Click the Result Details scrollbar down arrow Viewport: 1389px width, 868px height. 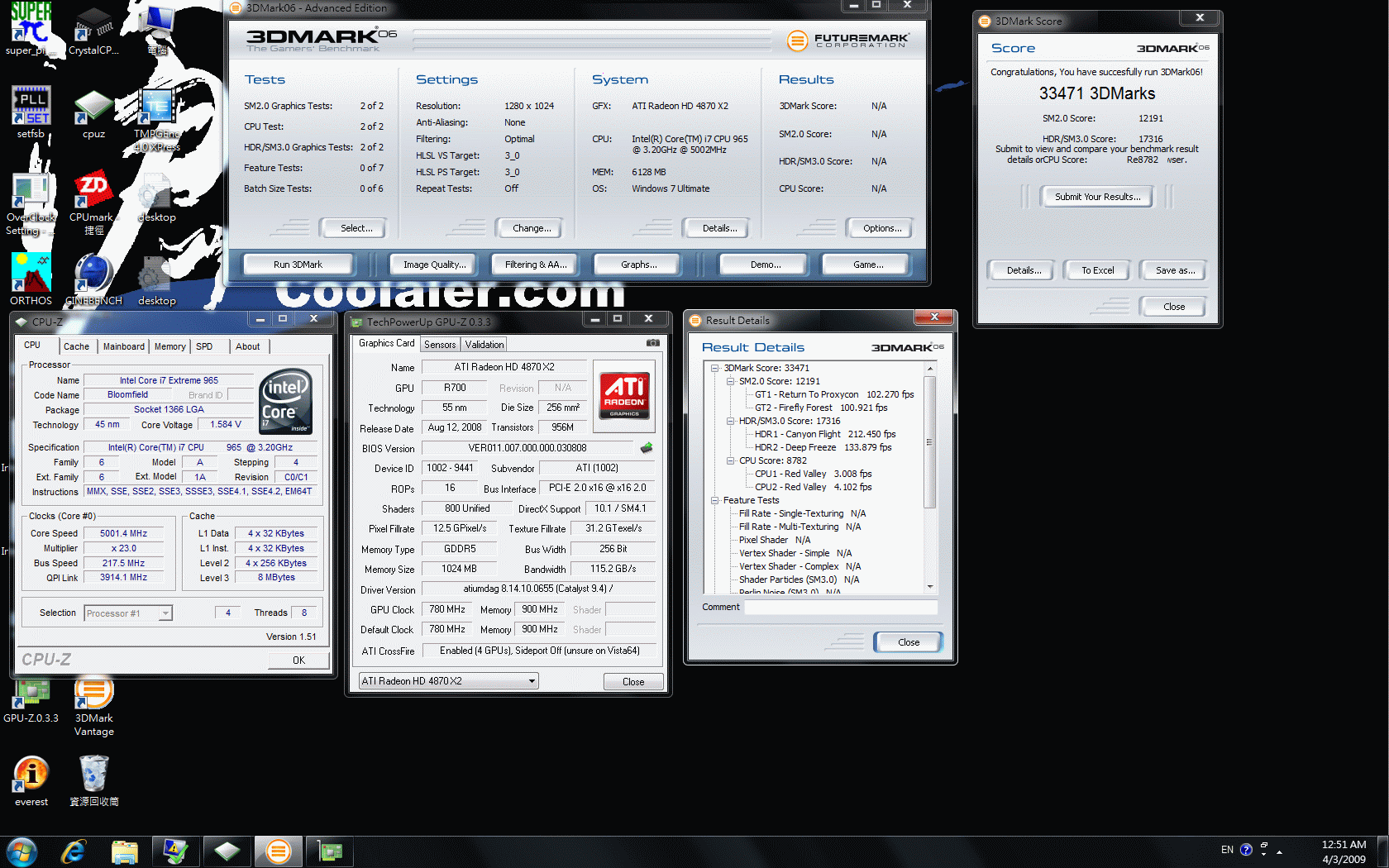click(930, 586)
